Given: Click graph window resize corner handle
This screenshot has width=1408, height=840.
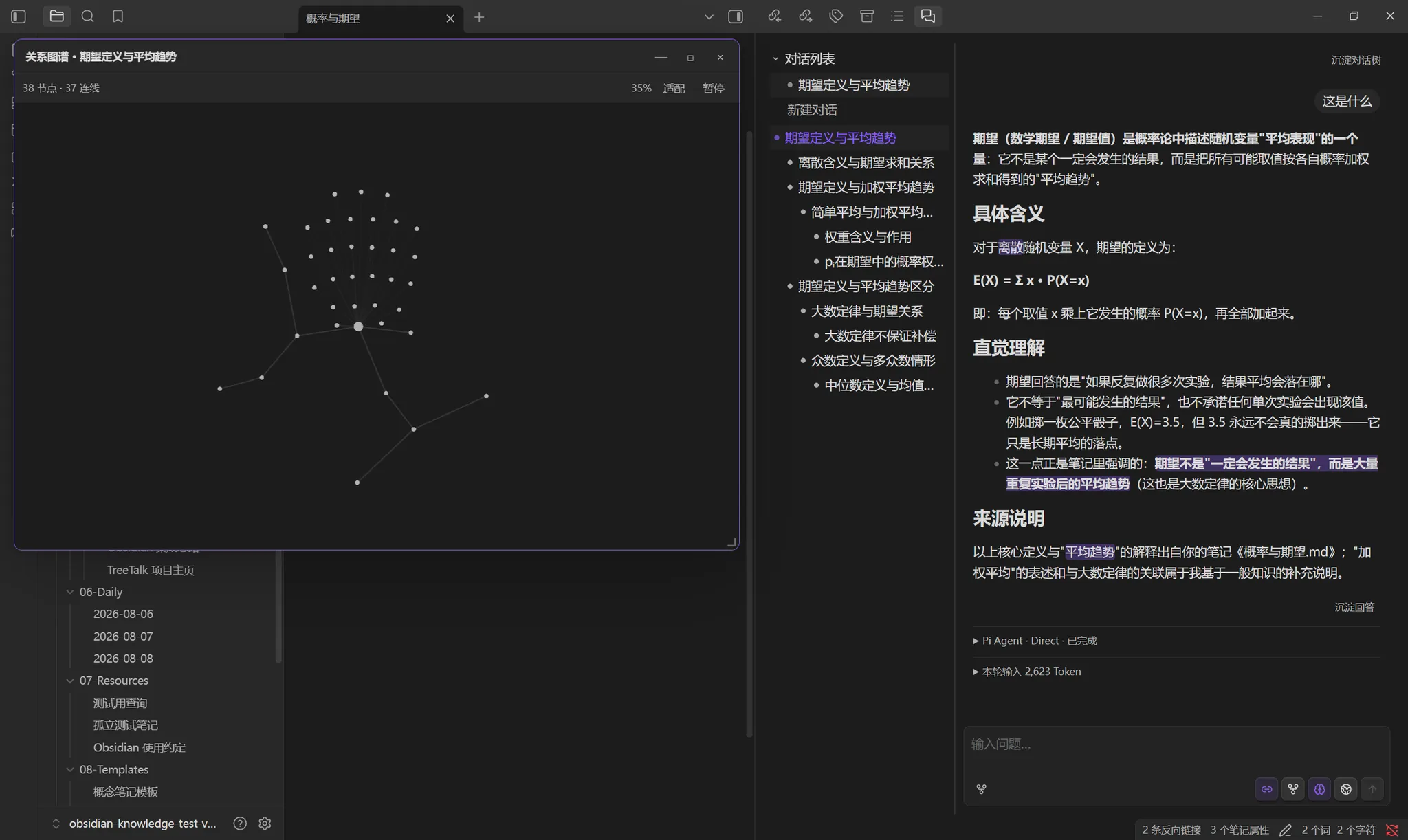Looking at the screenshot, I should (x=732, y=543).
